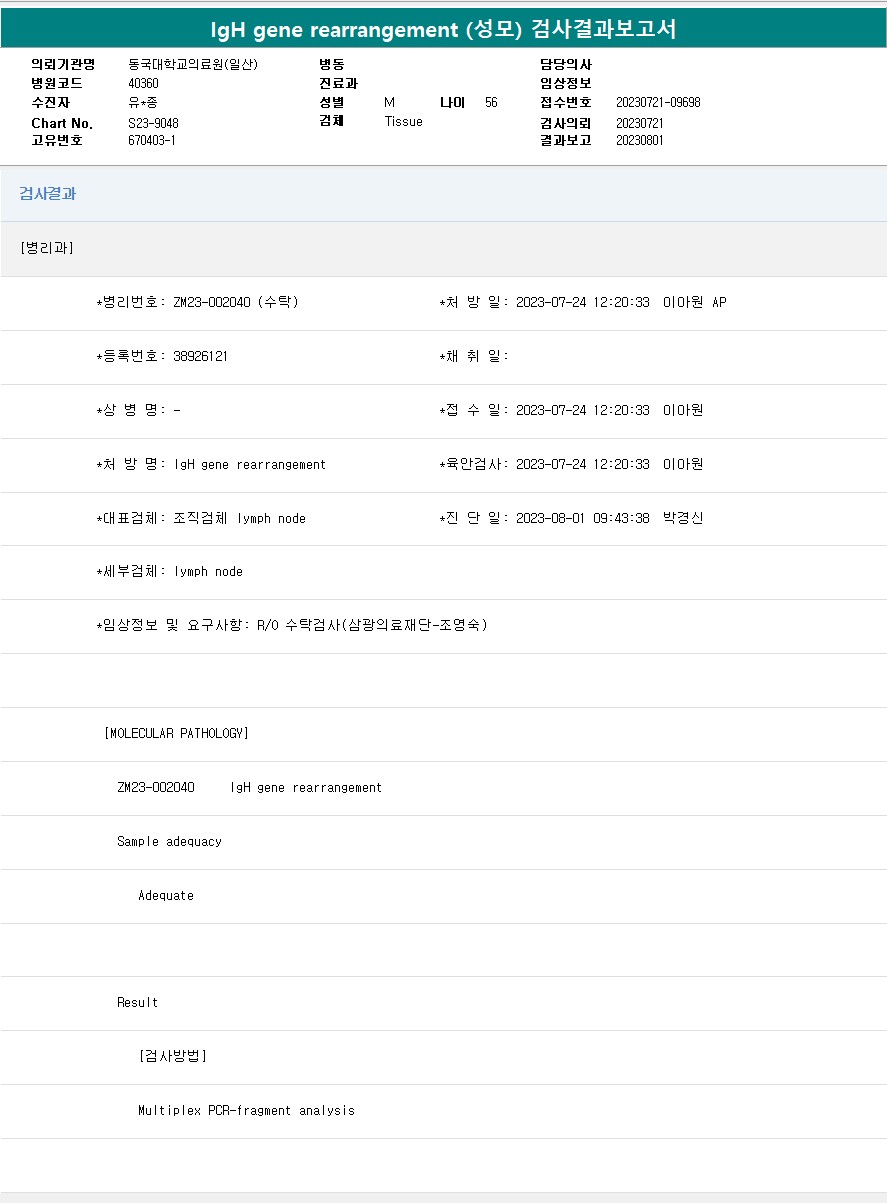Click the IgH gene rearrangement report title
The width and height of the screenshot is (887, 1203).
pos(443,30)
